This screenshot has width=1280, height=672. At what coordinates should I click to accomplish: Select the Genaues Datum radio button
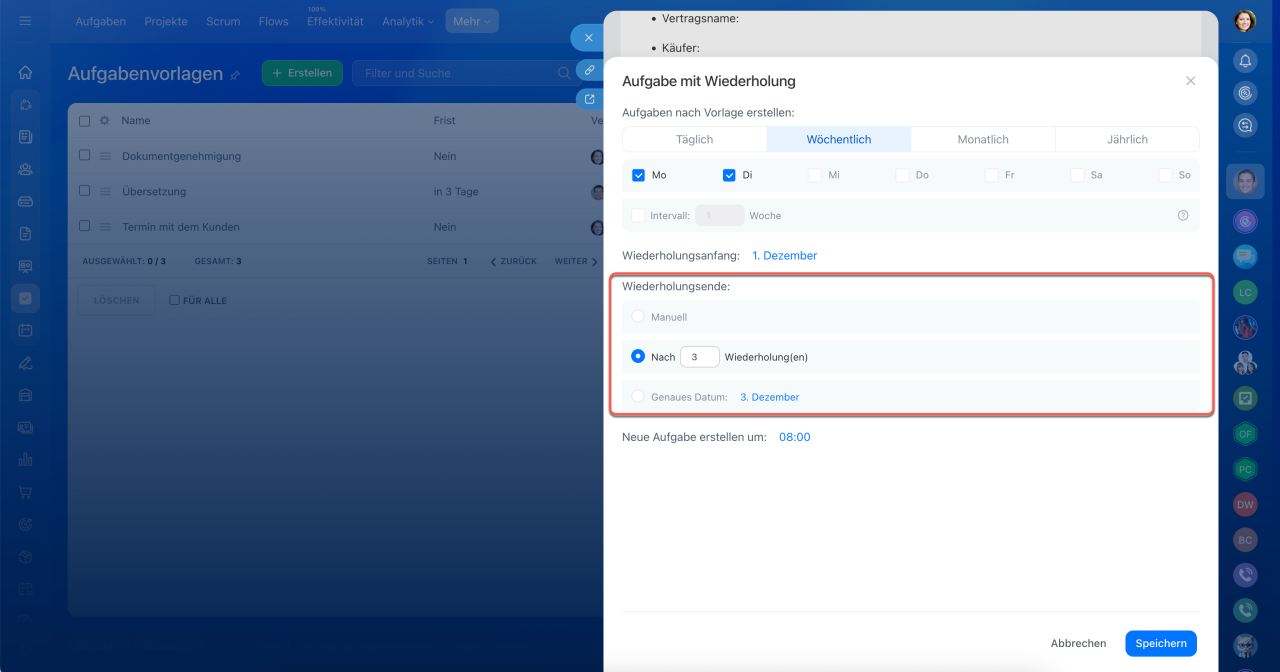638,396
